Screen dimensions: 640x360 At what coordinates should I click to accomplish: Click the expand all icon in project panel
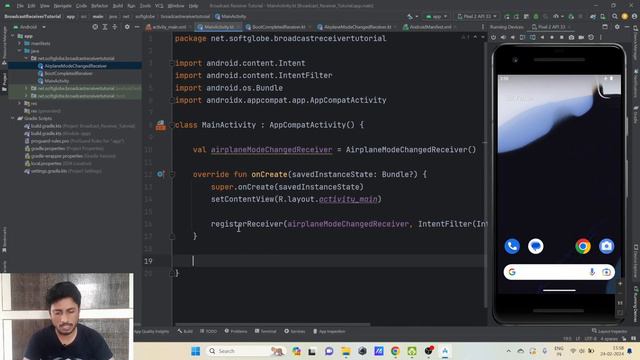pos(105,27)
